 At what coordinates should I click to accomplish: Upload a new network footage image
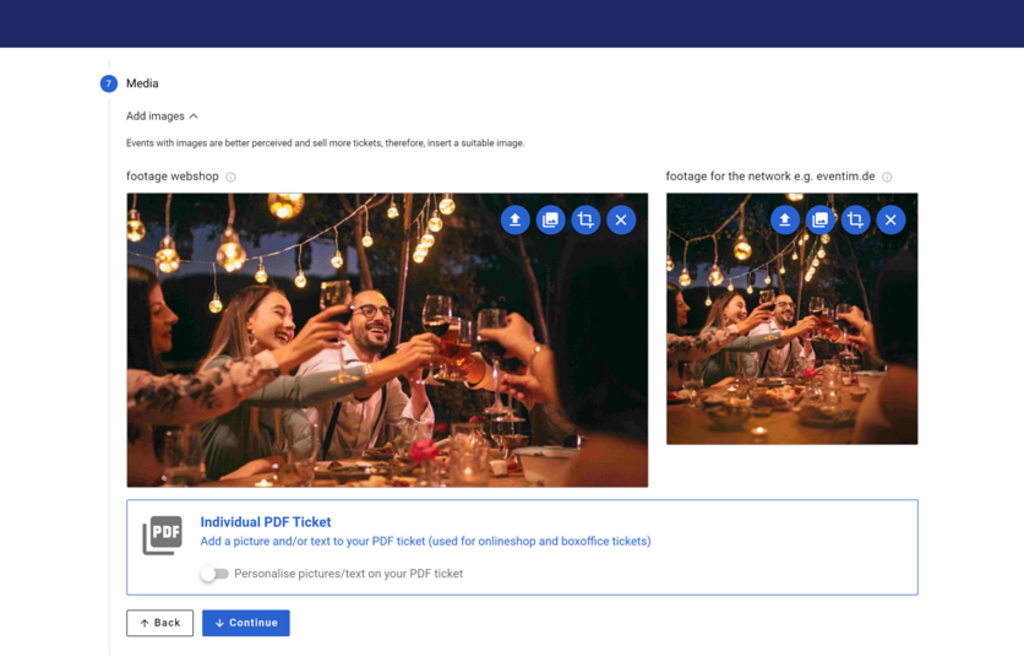pyautogui.click(x=784, y=219)
